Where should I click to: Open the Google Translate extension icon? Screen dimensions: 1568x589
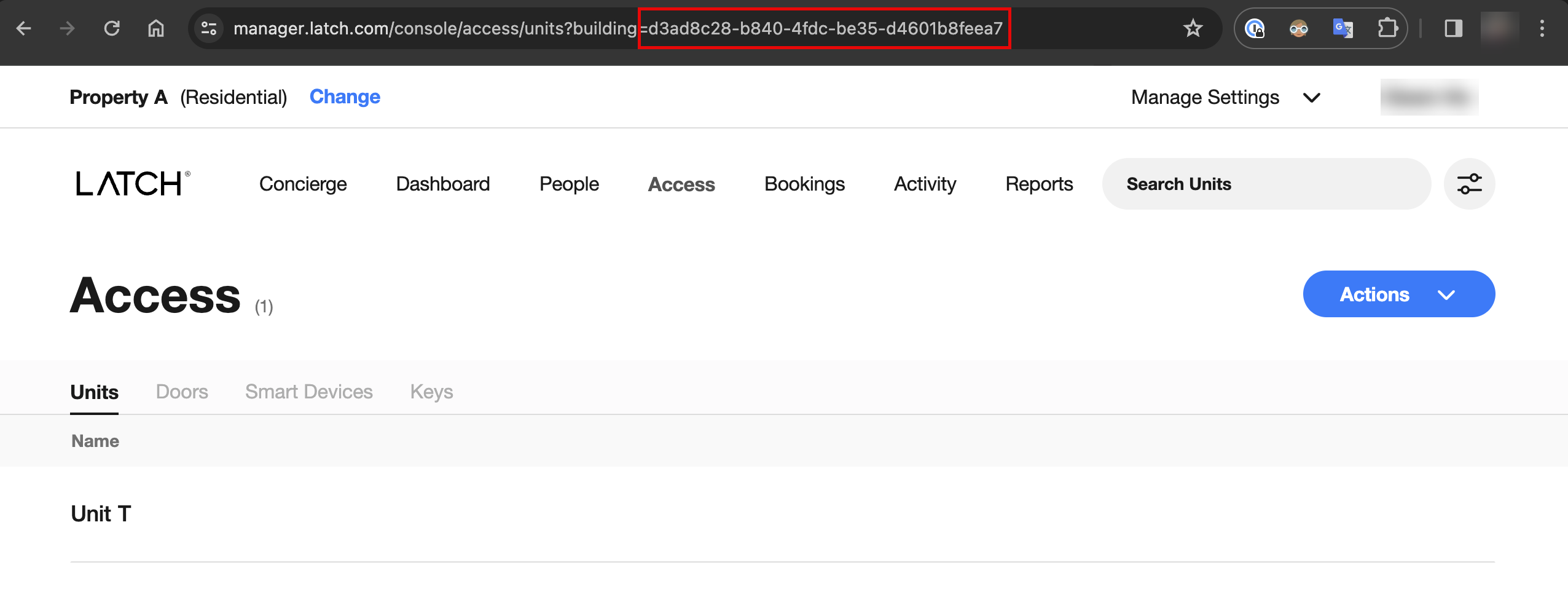click(x=1343, y=28)
